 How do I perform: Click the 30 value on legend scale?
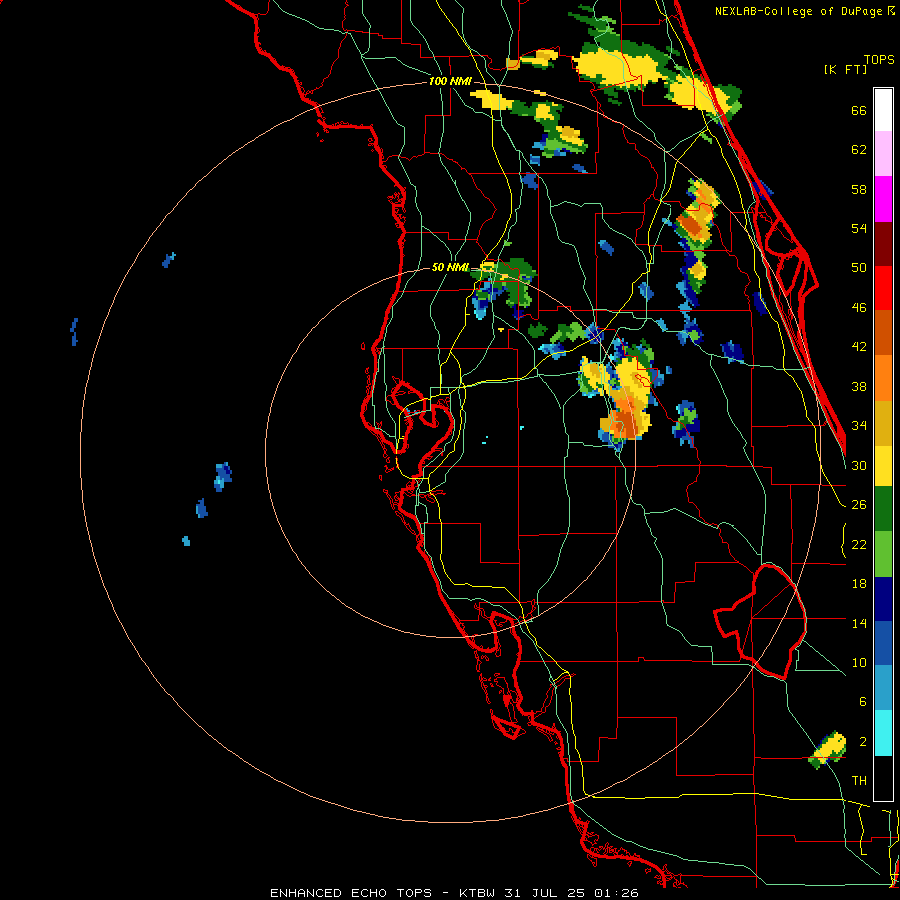859,465
